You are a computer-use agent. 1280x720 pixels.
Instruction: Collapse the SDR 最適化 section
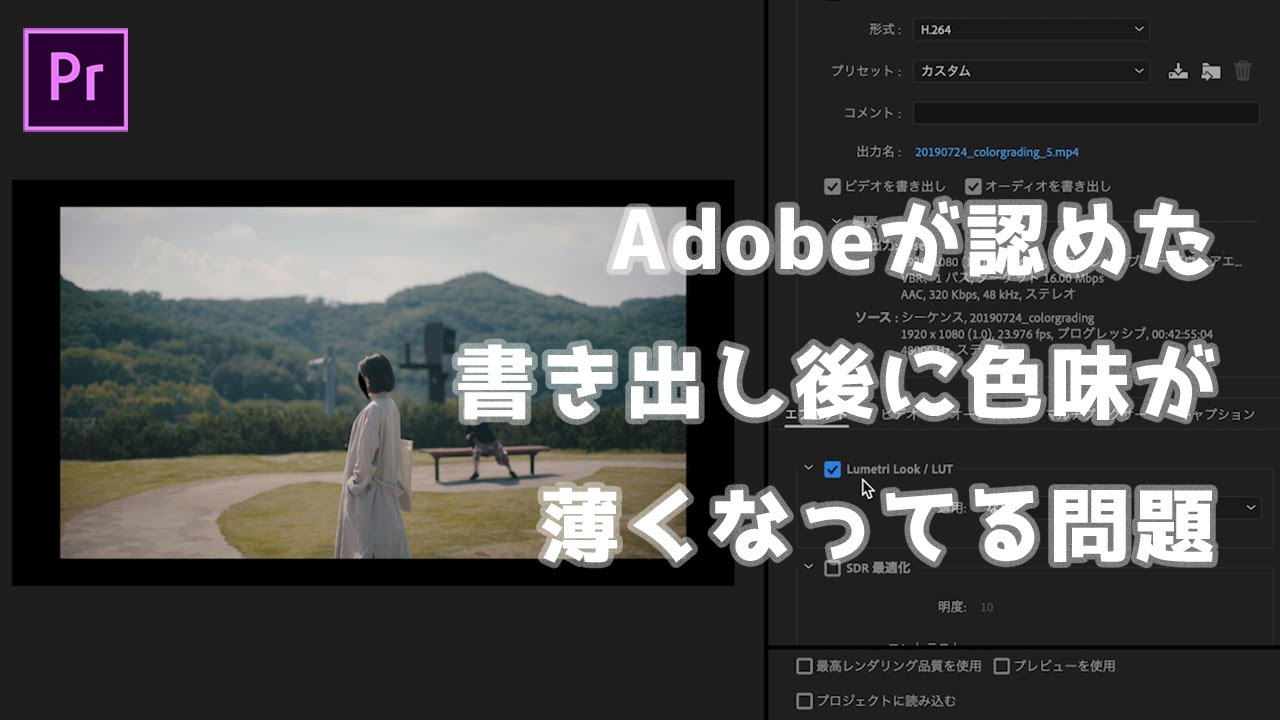click(x=808, y=567)
